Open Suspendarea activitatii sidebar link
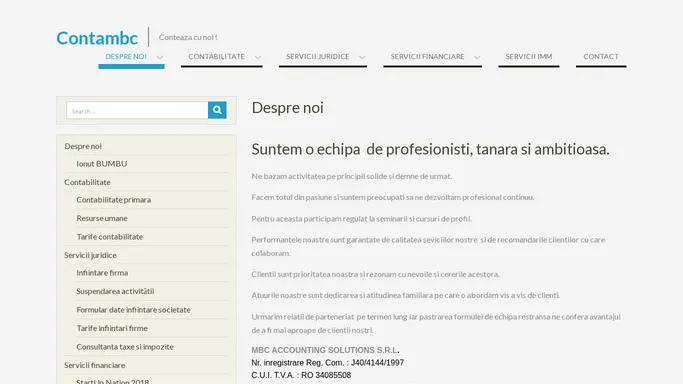Image resolution: width=683 pixels, height=384 pixels. point(115,291)
